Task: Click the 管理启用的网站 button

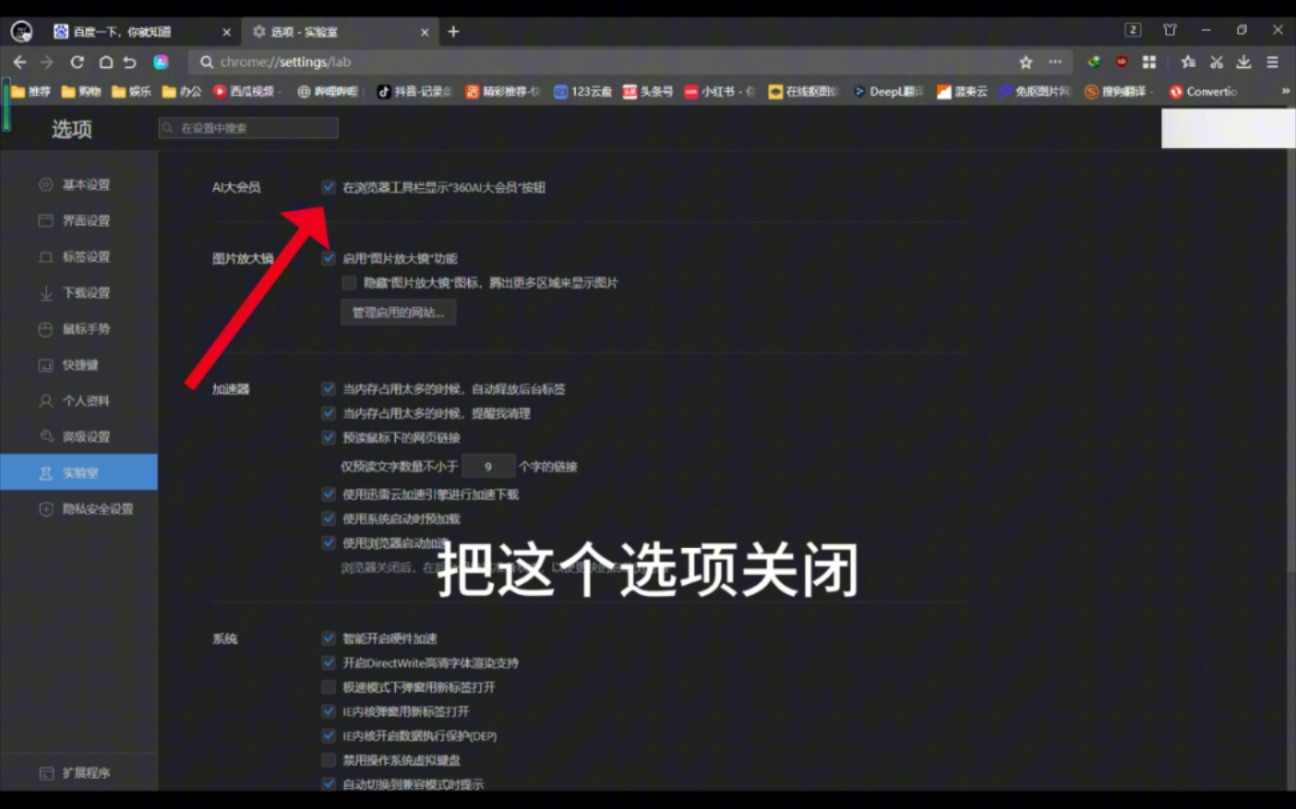Action: [398, 313]
